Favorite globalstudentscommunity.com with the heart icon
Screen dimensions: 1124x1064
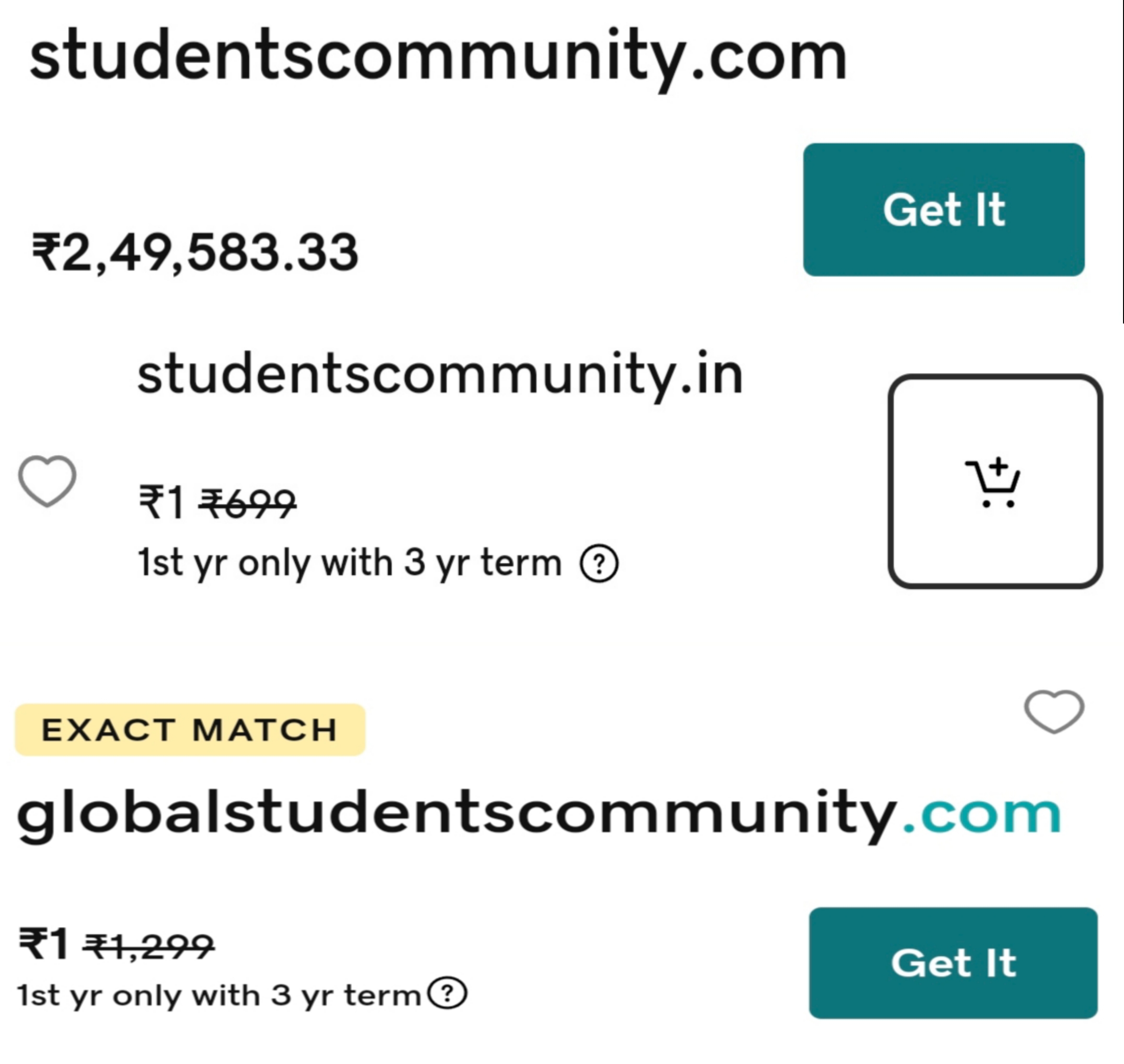pyautogui.click(x=1054, y=711)
